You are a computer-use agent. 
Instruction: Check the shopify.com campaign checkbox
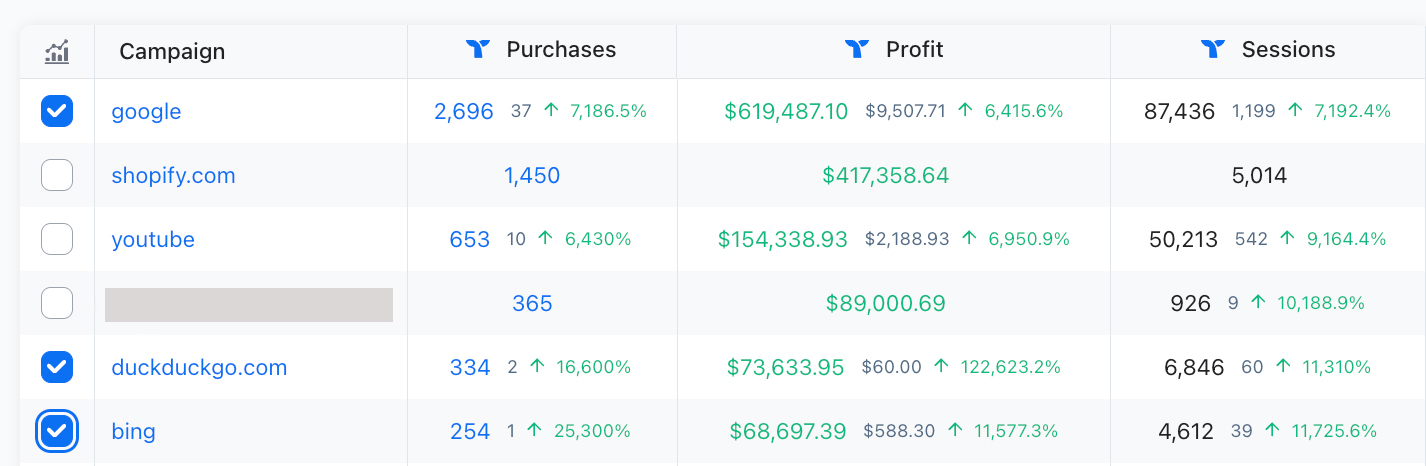tap(57, 175)
